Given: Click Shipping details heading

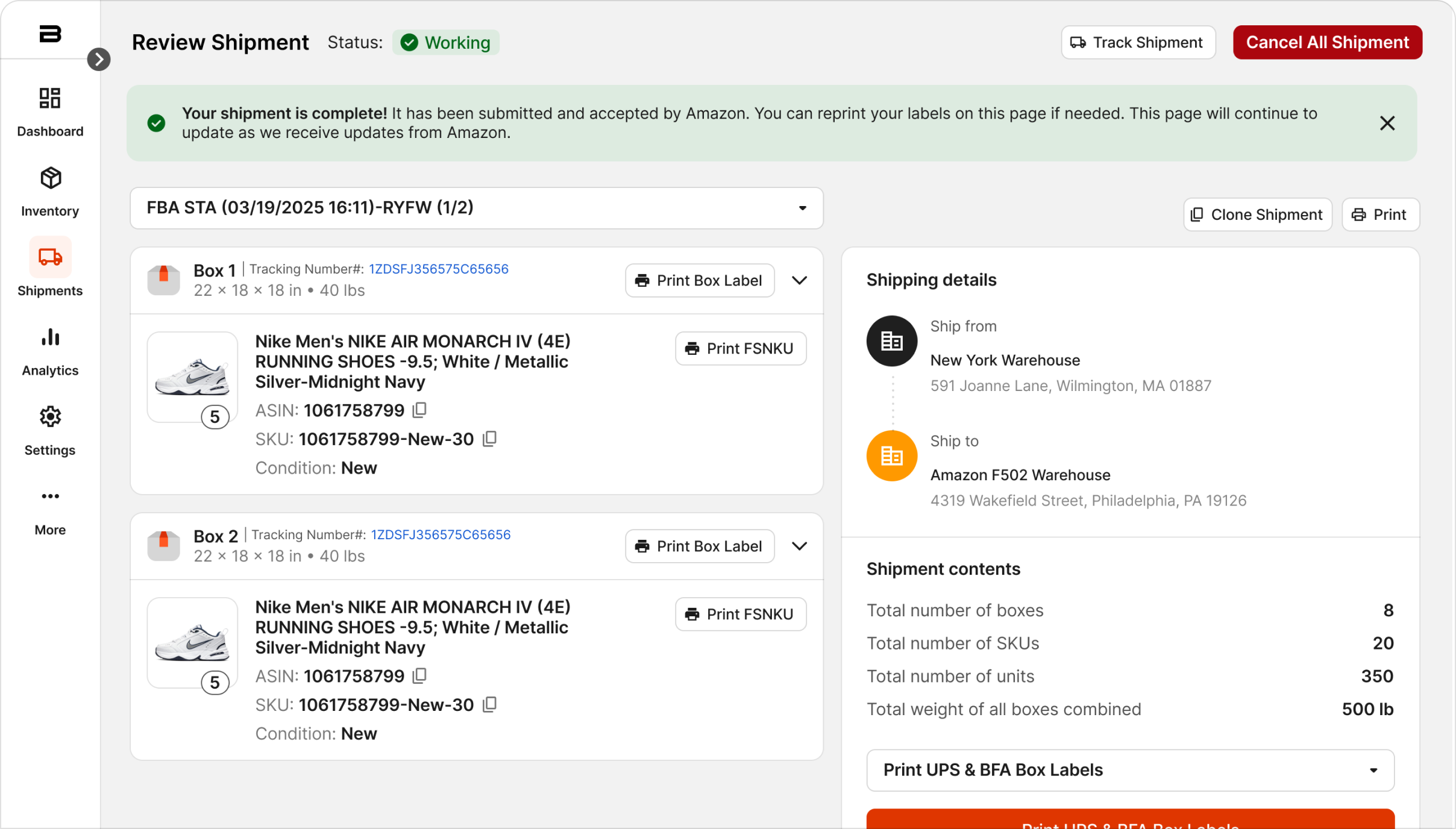Looking at the screenshot, I should [932, 280].
